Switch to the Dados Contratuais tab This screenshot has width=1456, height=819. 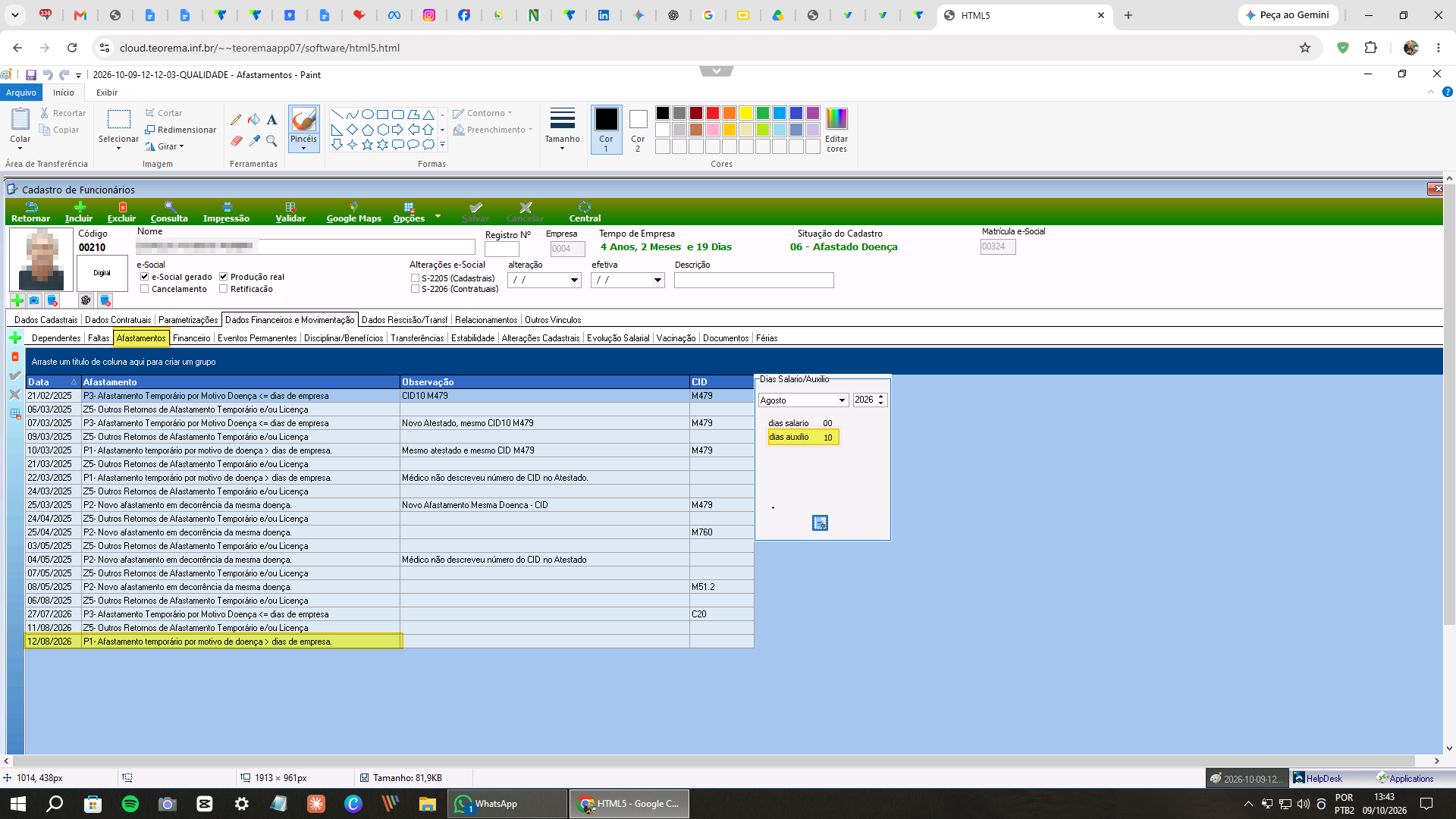[x=118, y=320]
